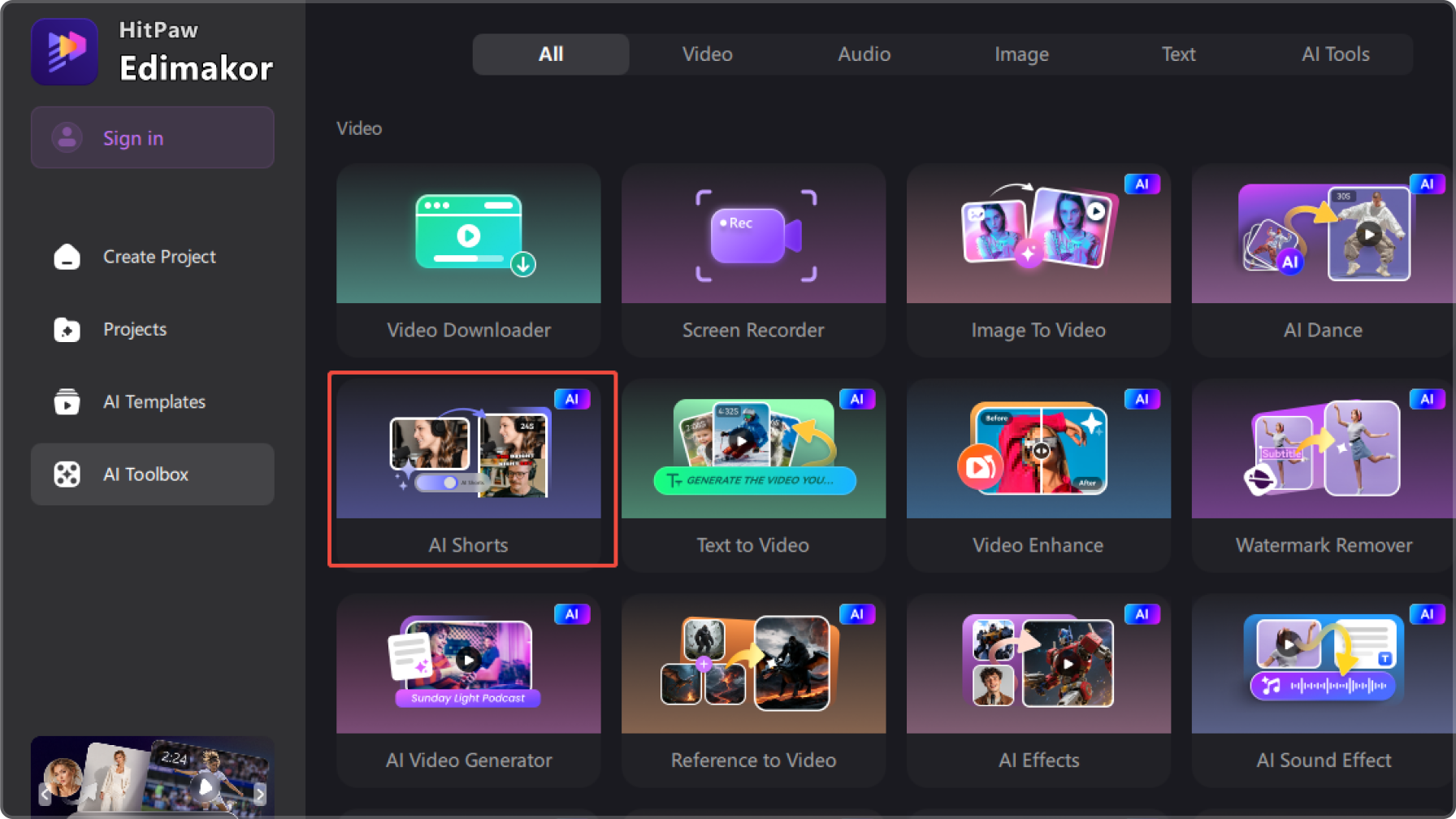Click the Video Downloader label
The width and height of the screenshot is (1456, 819).
point(469,330)
